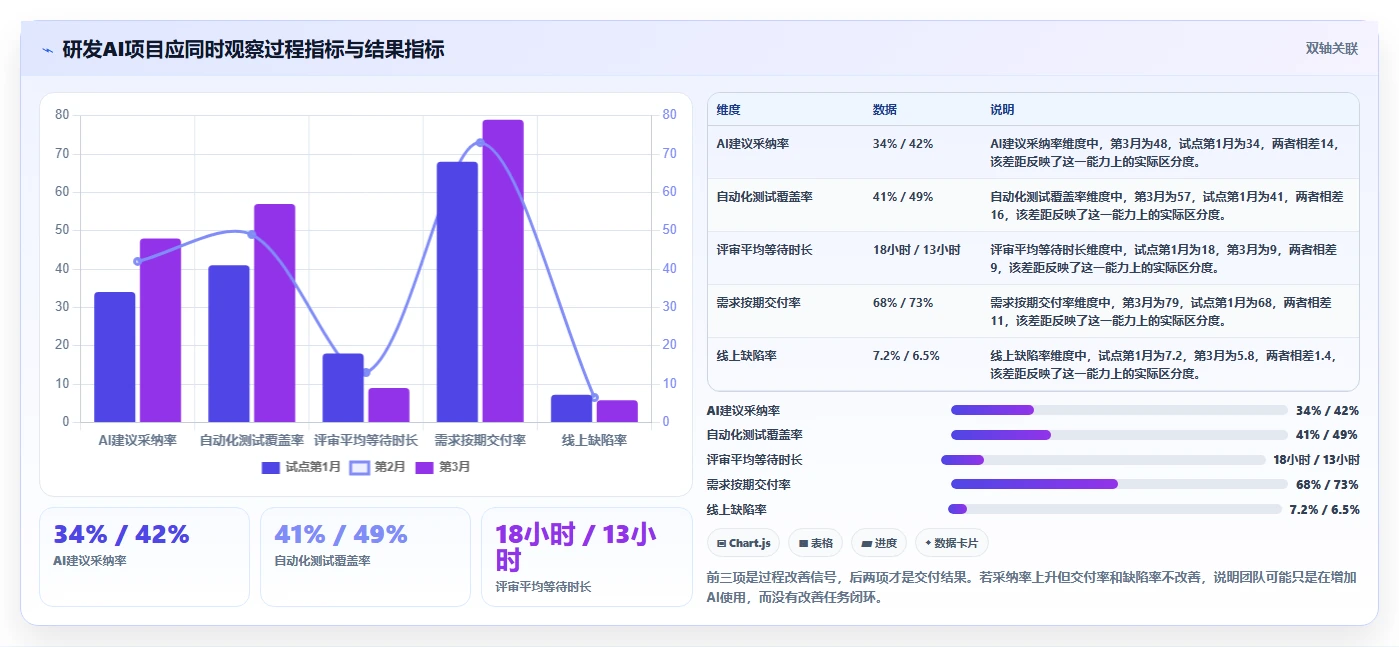
Task: Click the 18小时 / 13小时 KPI card
Action: [x=587, y=557]
